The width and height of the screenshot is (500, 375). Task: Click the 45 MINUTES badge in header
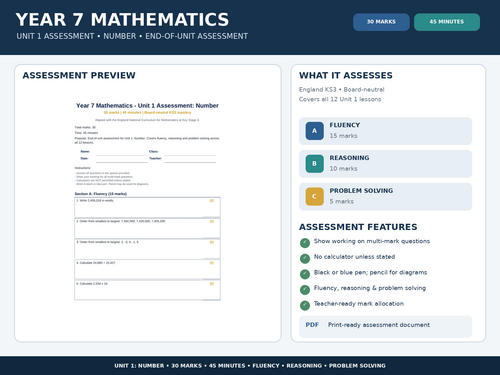coord(447,22)
